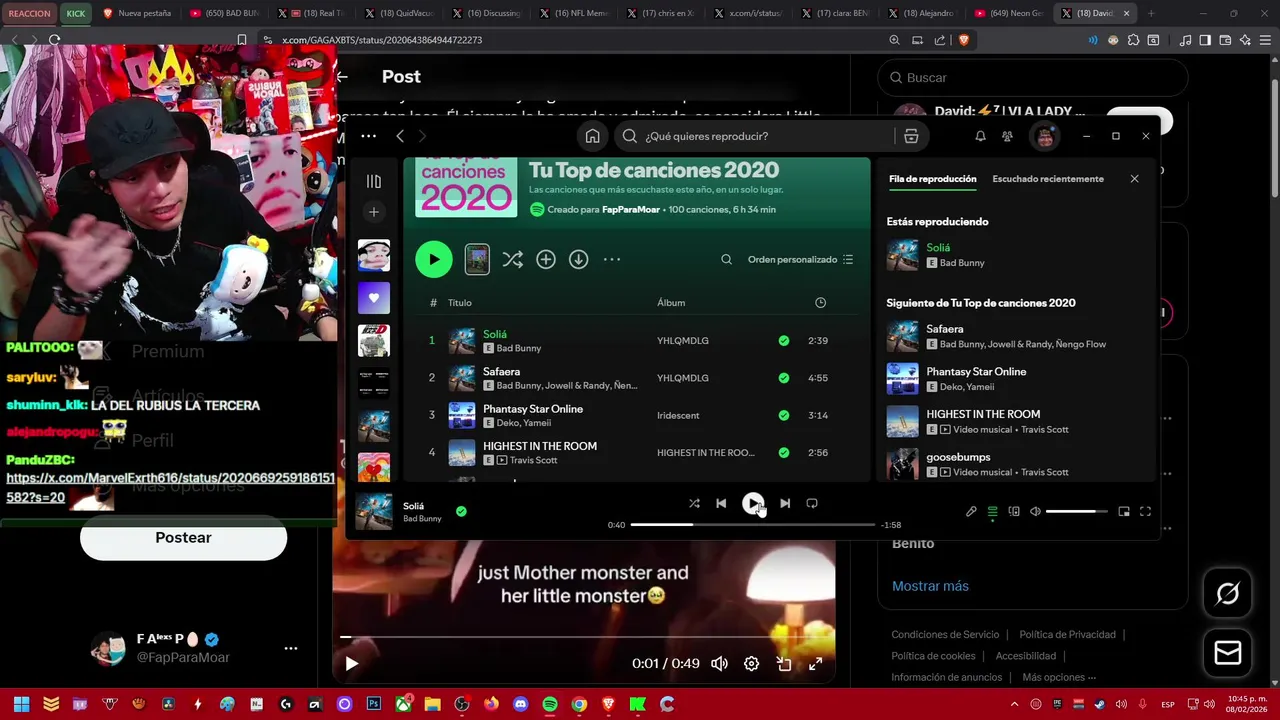Enter Spotify fullscreen mode
Screen dimensions: 1280x720
[x=1145, y=511]
